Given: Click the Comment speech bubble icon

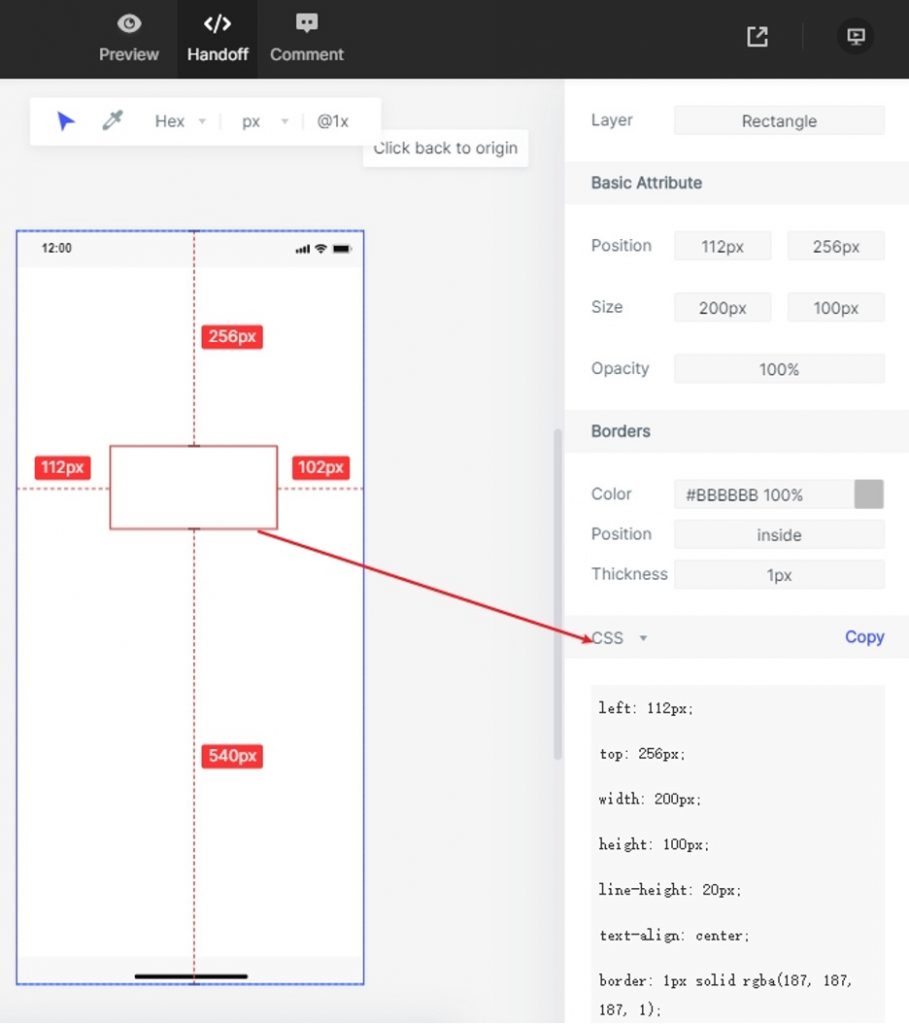Looking at the screenshot, I should pyautogui.click(x=305, y=22).
